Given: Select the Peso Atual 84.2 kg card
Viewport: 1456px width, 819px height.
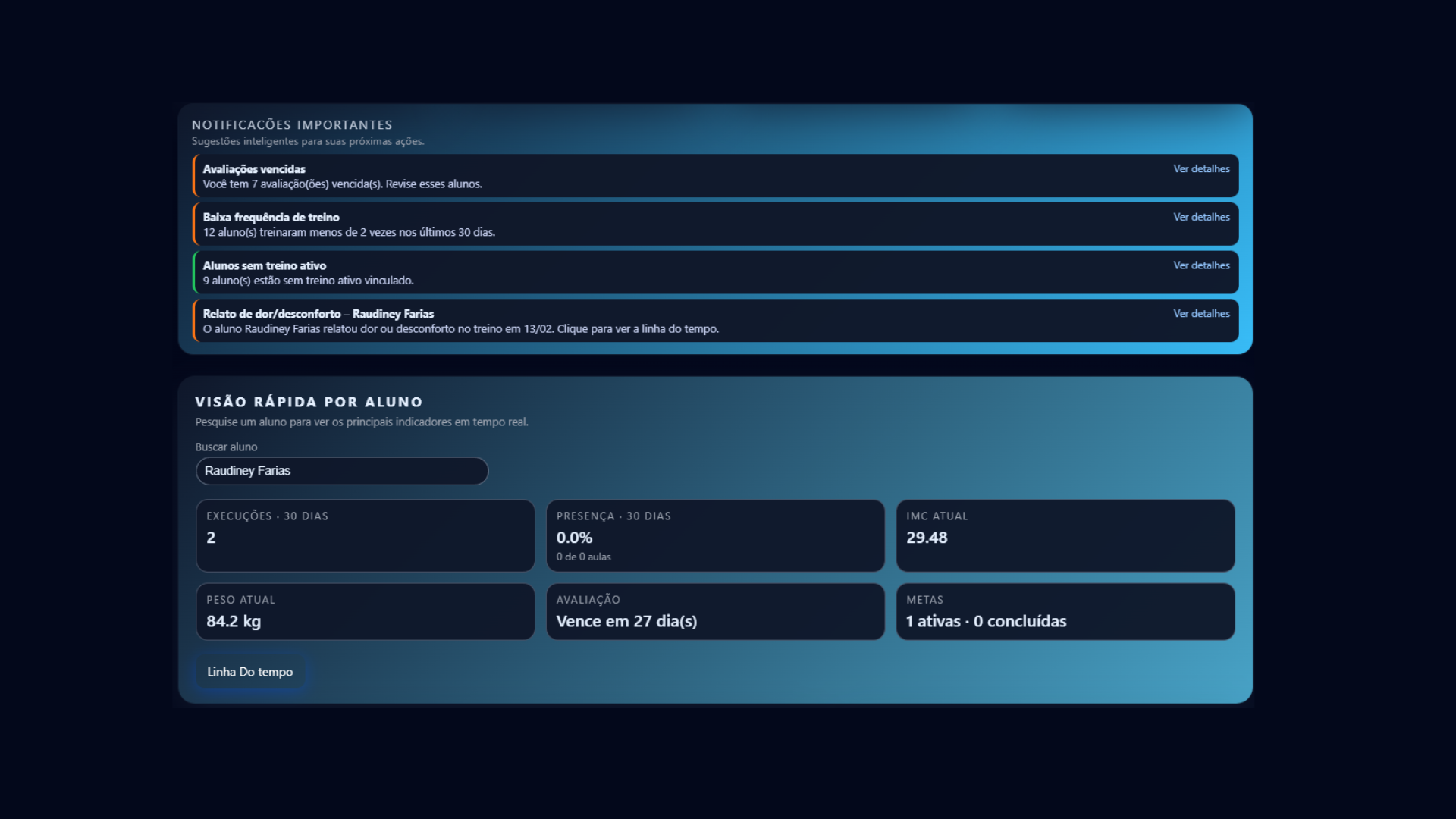Looking at the screenshot, I should (x=365, y=611).
